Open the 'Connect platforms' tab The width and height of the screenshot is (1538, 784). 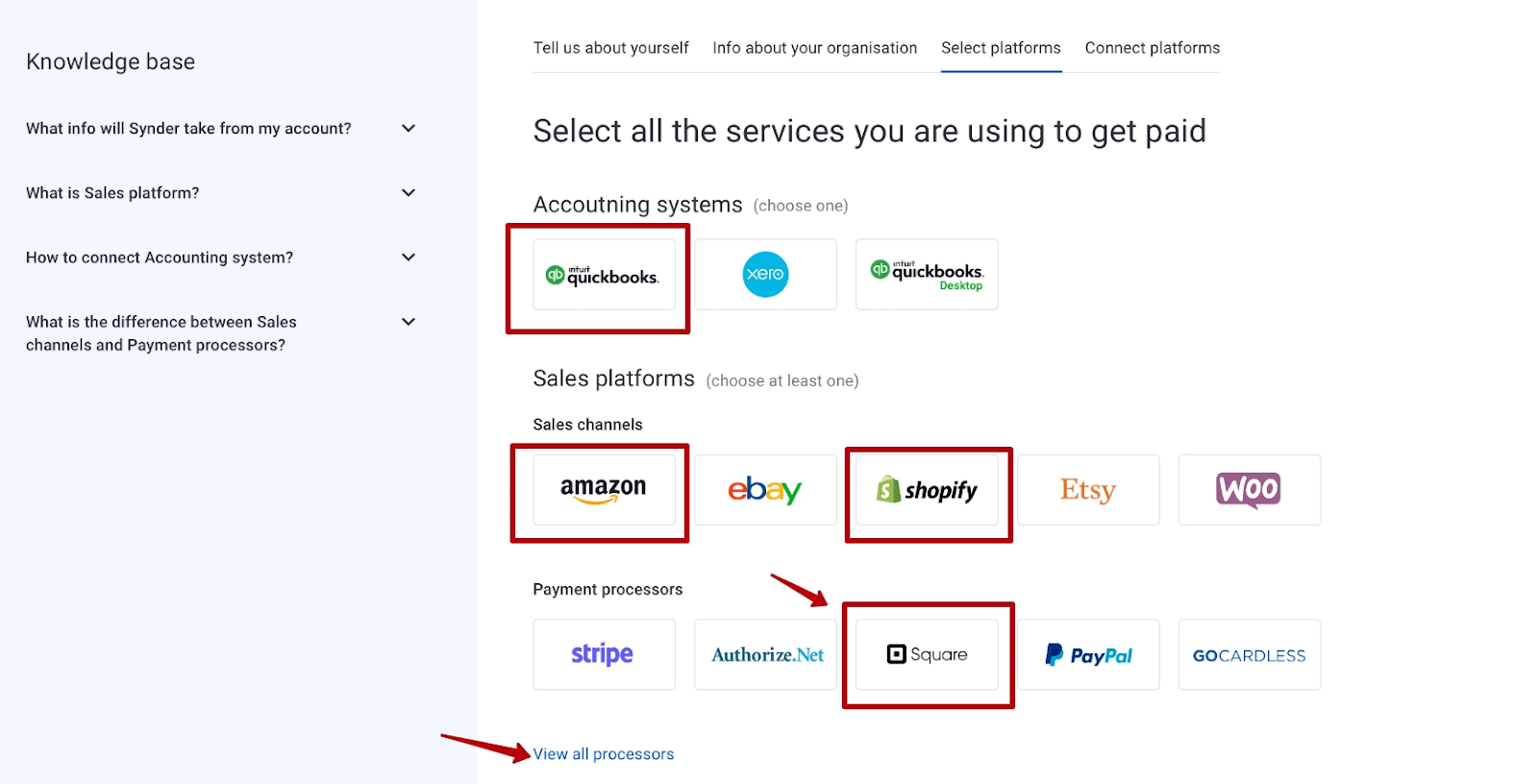click(1151, 47)
